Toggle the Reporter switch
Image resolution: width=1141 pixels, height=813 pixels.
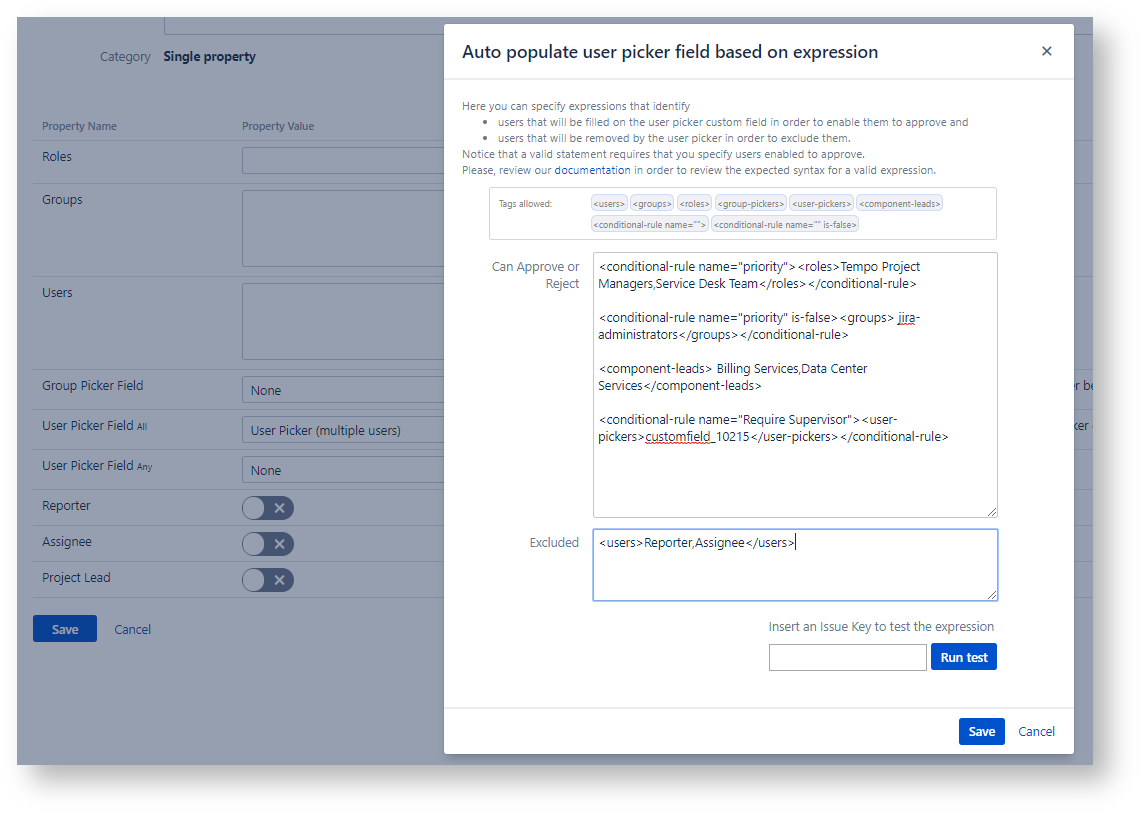(x=268, y=508)
